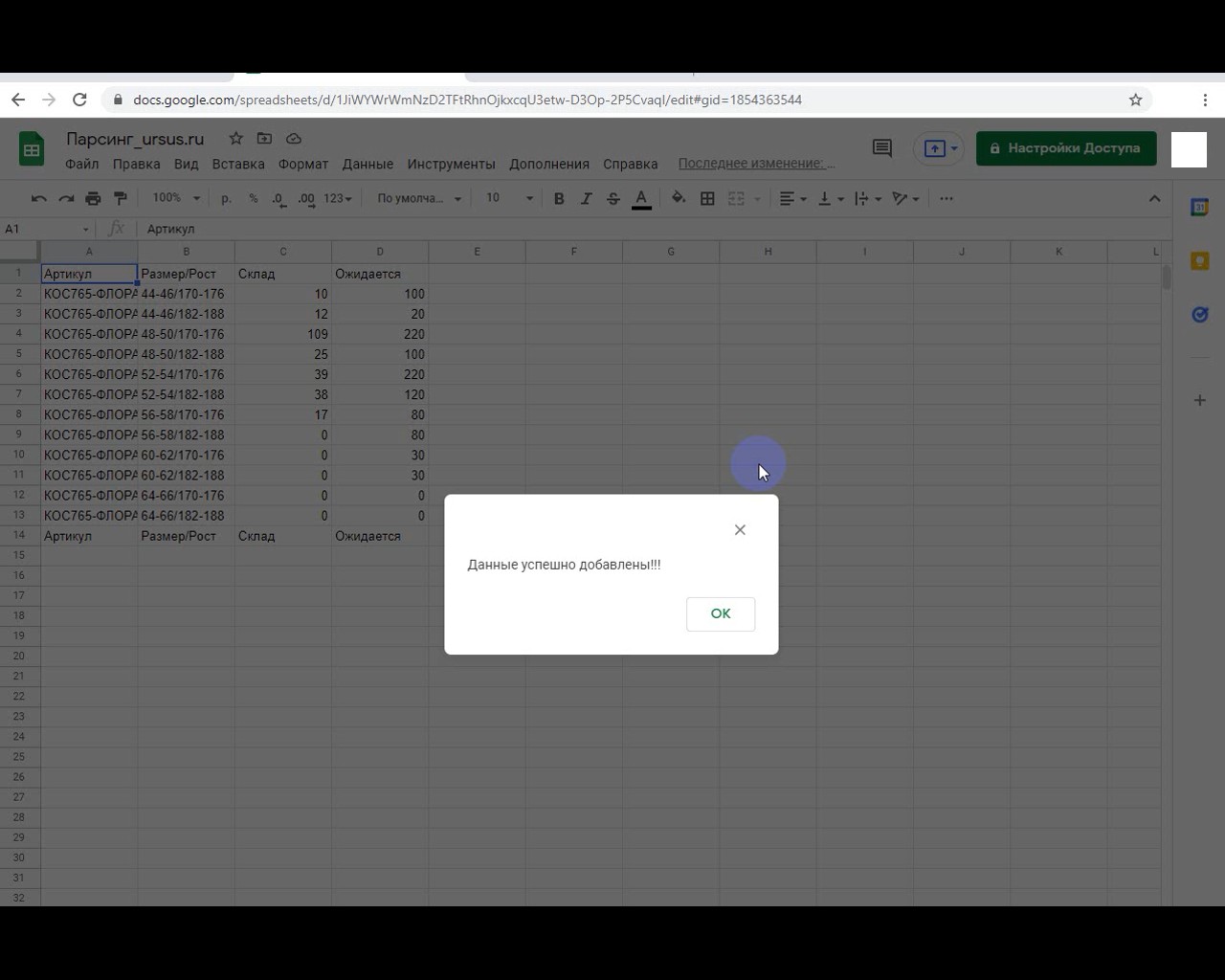1225x980 pixels.
Task: Check the cloud save status icon
Action: (294, 139)
